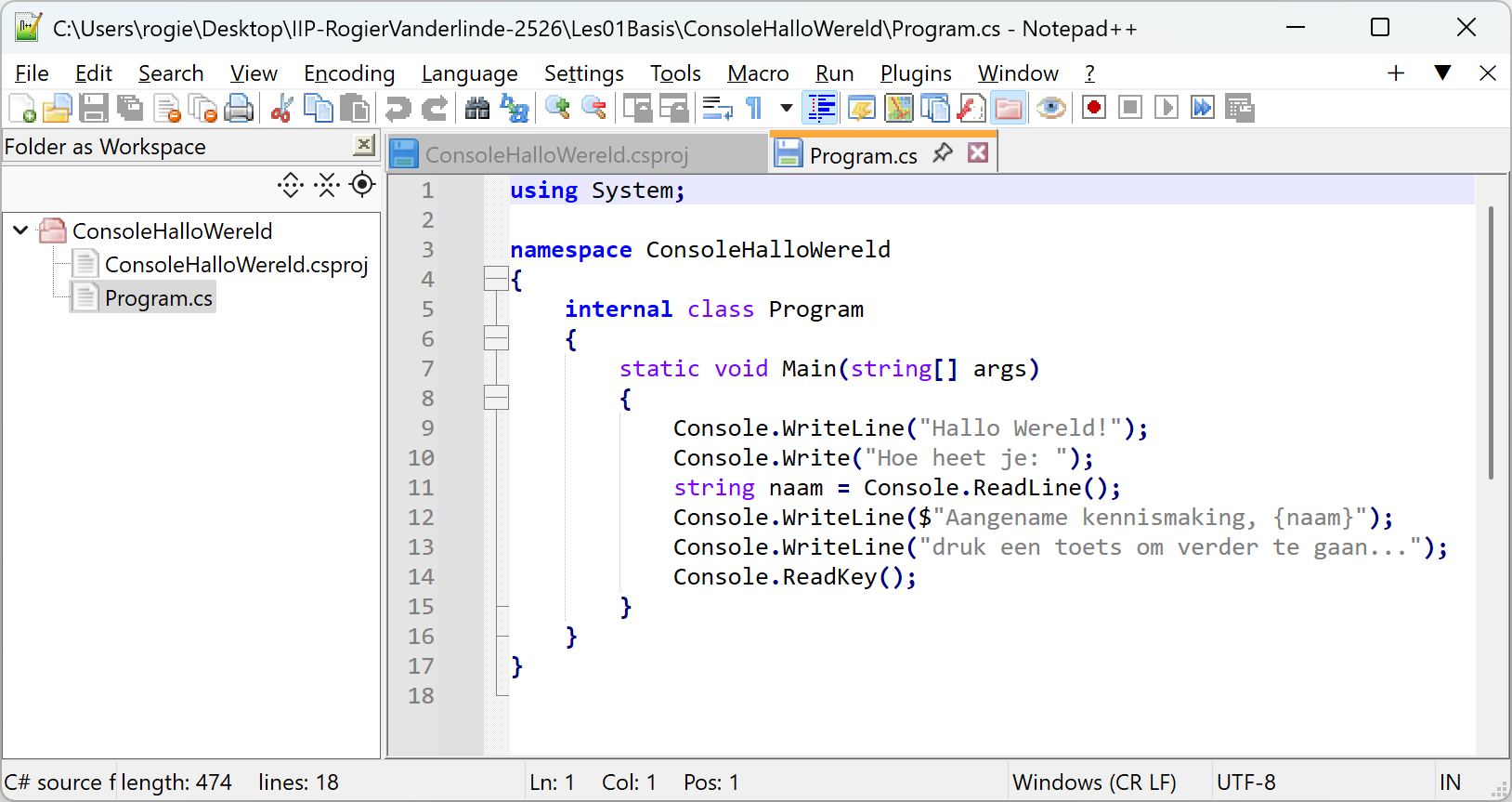Save the current file via floppy icon

(x=93, y=109)
